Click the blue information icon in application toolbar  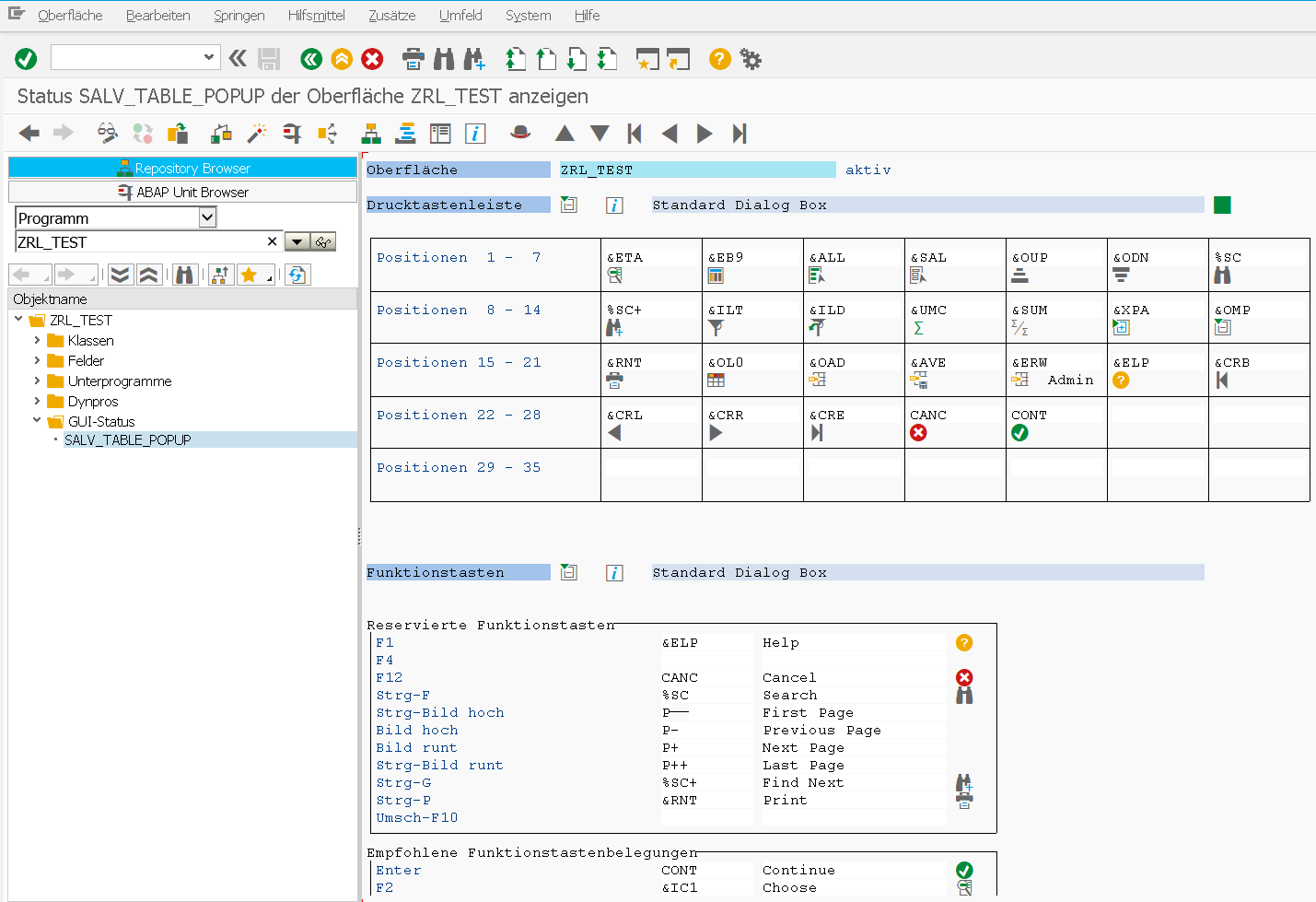[x=475, y=134]
